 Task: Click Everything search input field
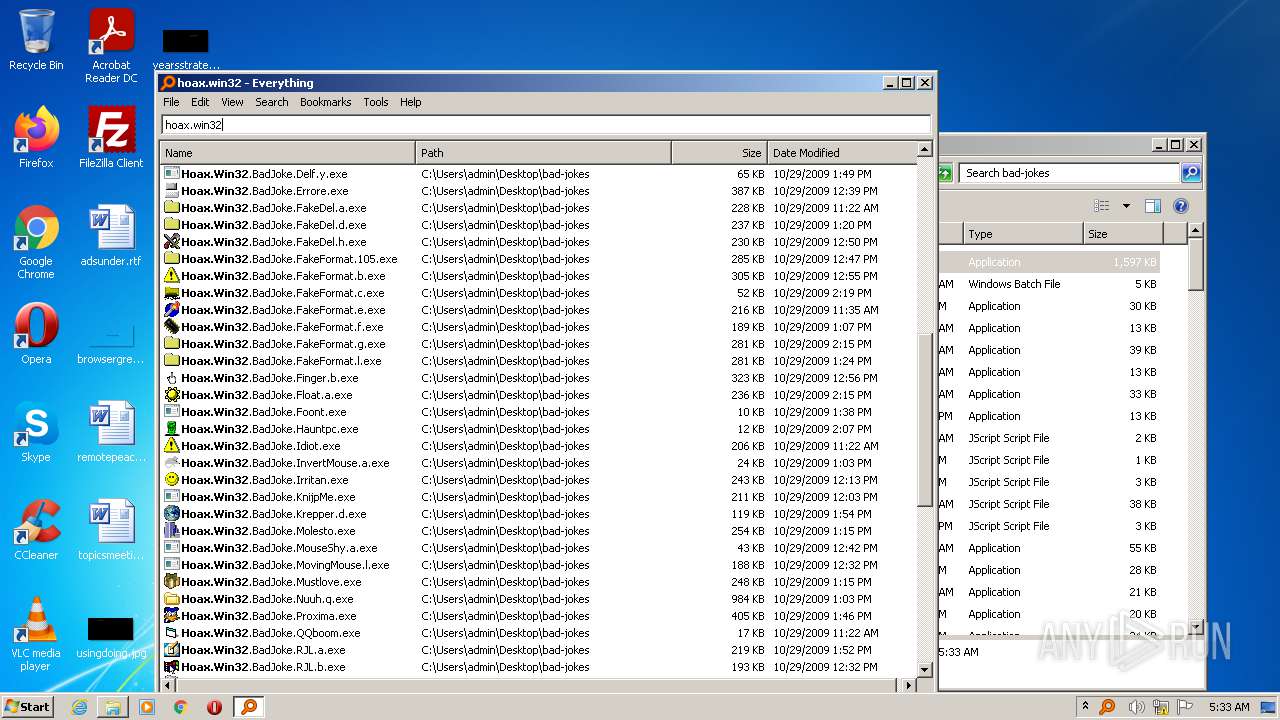point(546,125)
